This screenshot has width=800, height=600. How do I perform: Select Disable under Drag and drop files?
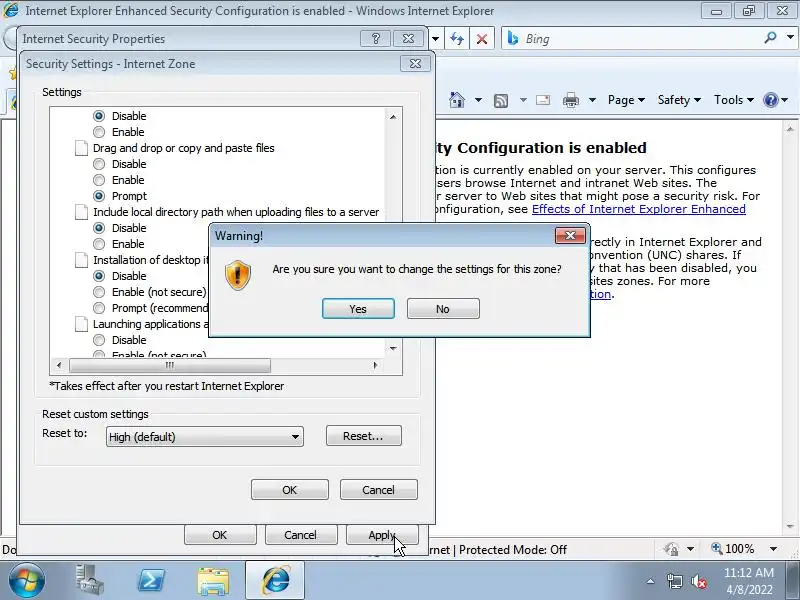[x=99, y=164]
